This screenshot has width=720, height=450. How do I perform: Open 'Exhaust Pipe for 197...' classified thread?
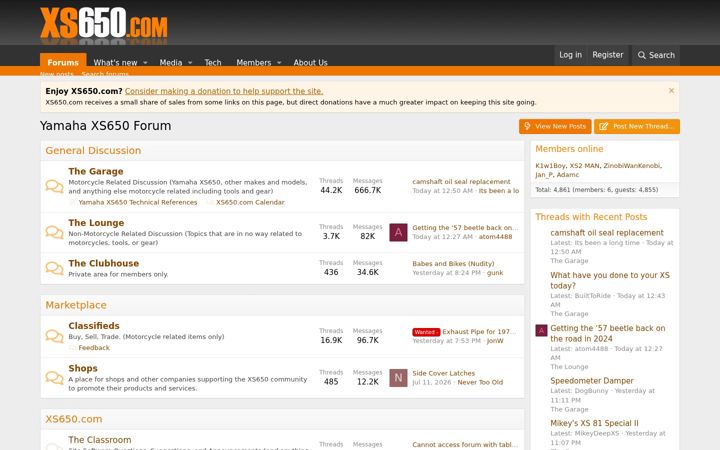coord(479,332)
